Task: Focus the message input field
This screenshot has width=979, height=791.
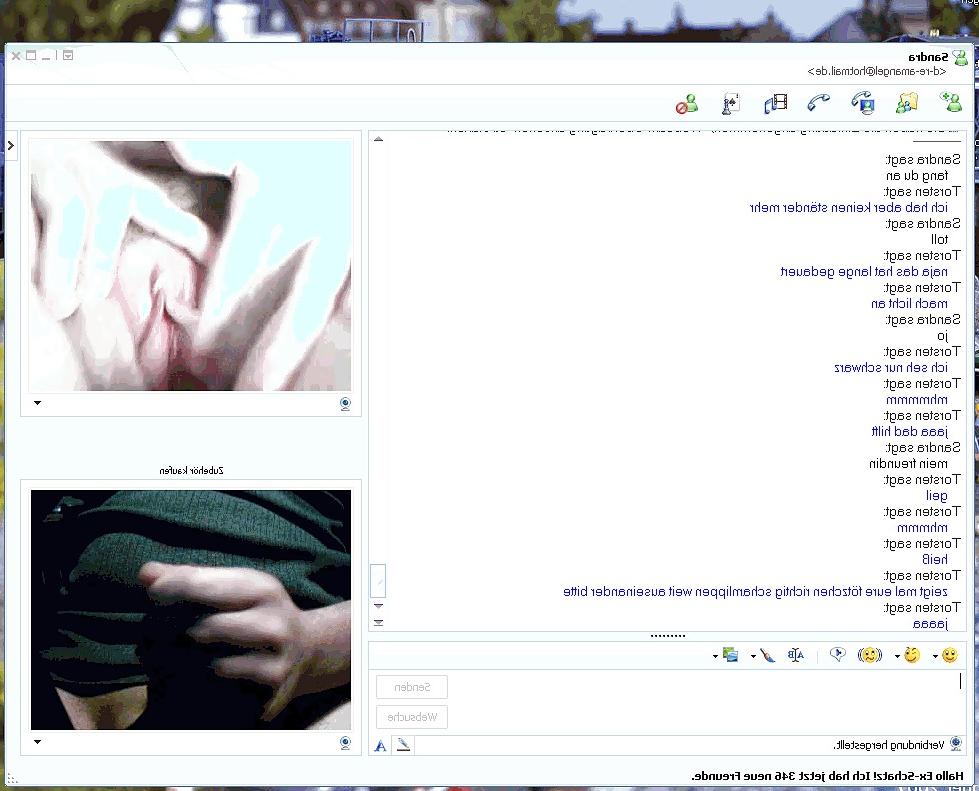Action: [708, 702]
